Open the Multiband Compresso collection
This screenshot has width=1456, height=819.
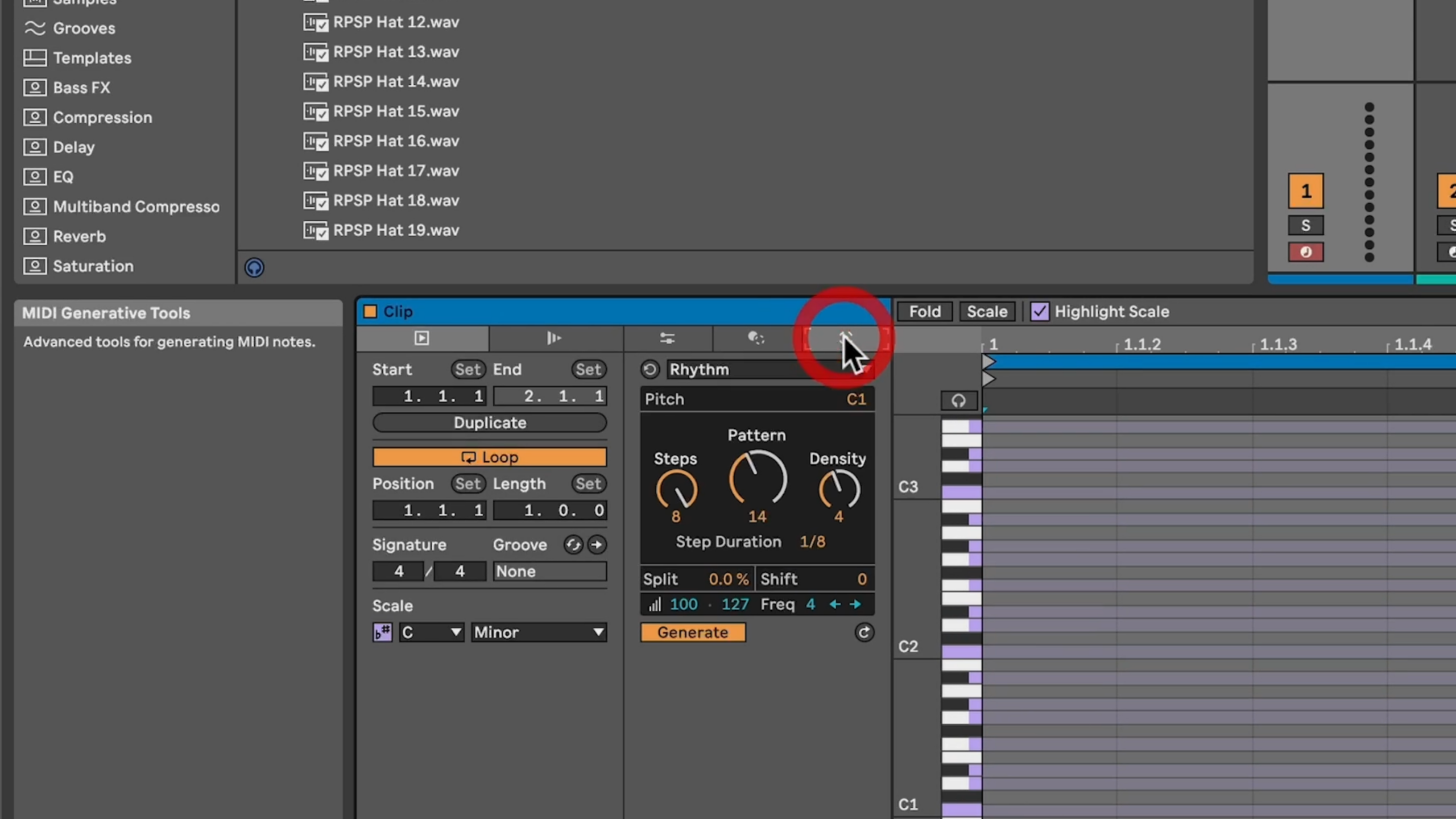pos(136,206)
